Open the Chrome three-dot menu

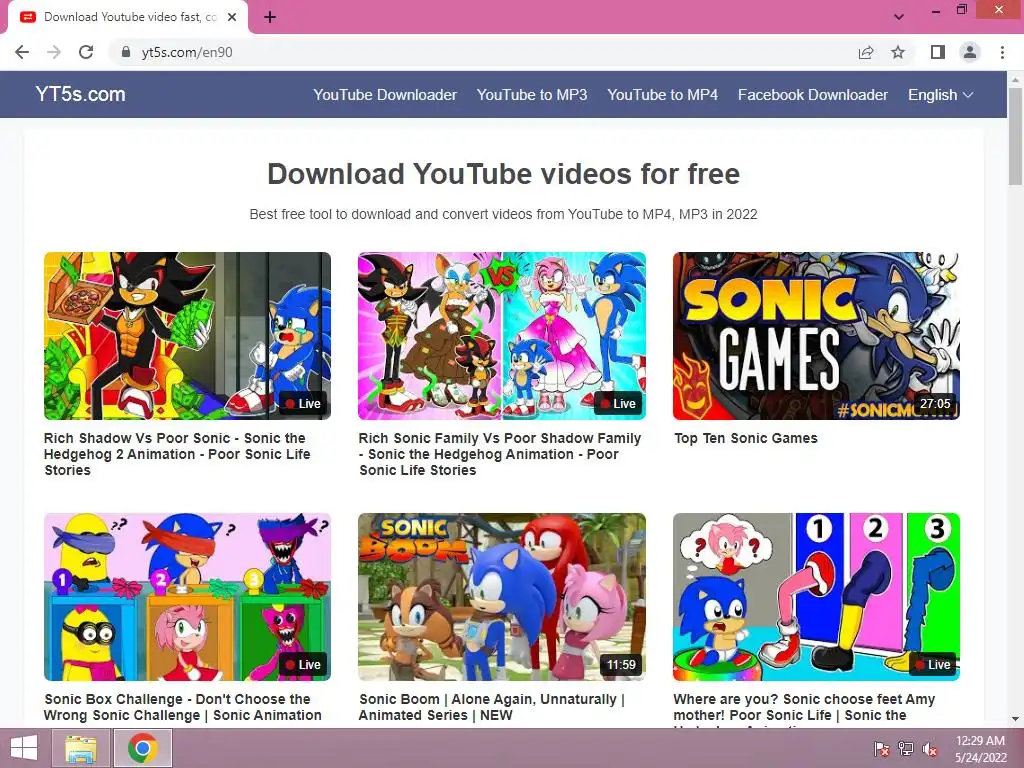coord(1002,52)
